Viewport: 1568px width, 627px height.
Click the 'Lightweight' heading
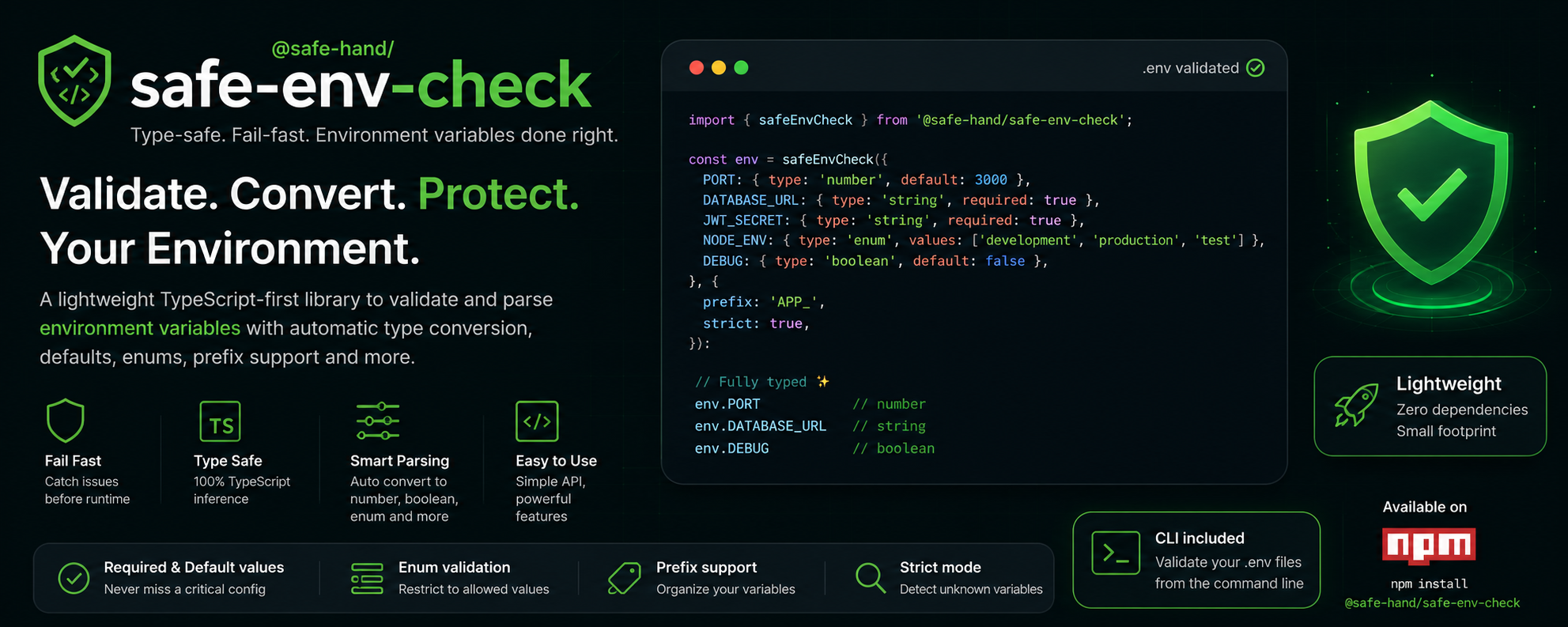coord(1449,383)
